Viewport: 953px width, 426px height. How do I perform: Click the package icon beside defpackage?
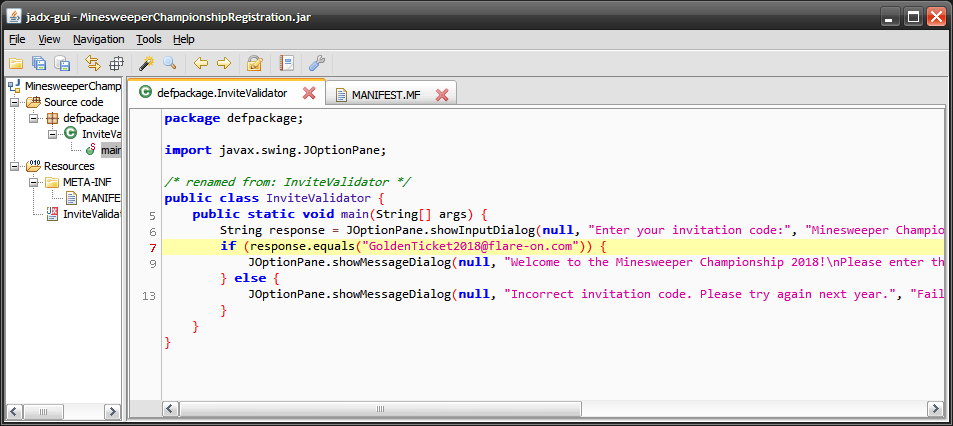pyautogui.click(x=53, y=118)
